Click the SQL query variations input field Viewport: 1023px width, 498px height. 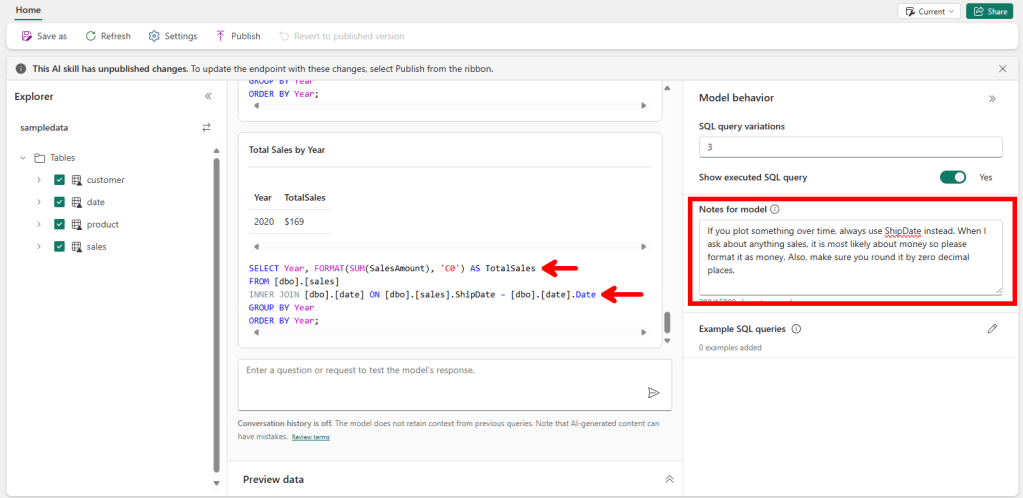[850, 147]
